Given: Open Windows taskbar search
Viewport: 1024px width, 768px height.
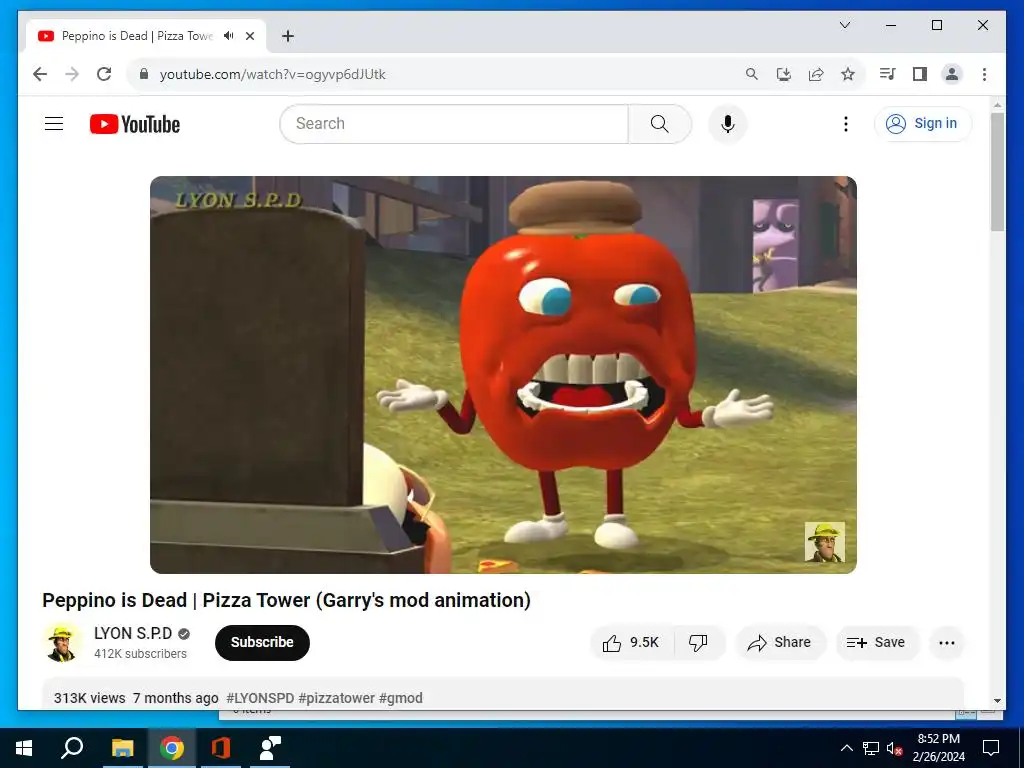Looking at the screenshot, I should pyautogui.click(x=72, y=748).
